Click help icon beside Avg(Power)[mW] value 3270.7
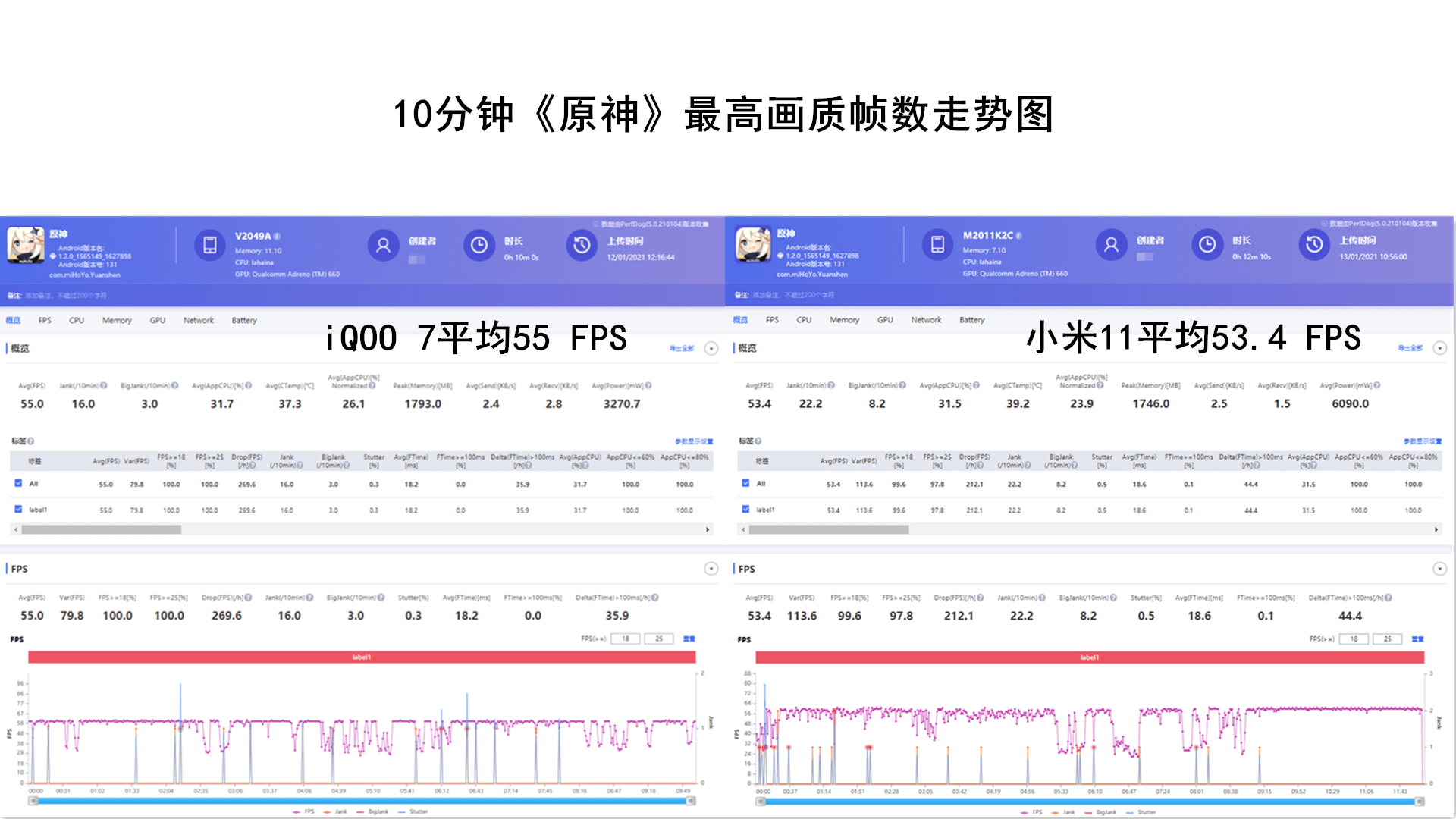This screenshot has width=1456, height=819. pos(648,385)
